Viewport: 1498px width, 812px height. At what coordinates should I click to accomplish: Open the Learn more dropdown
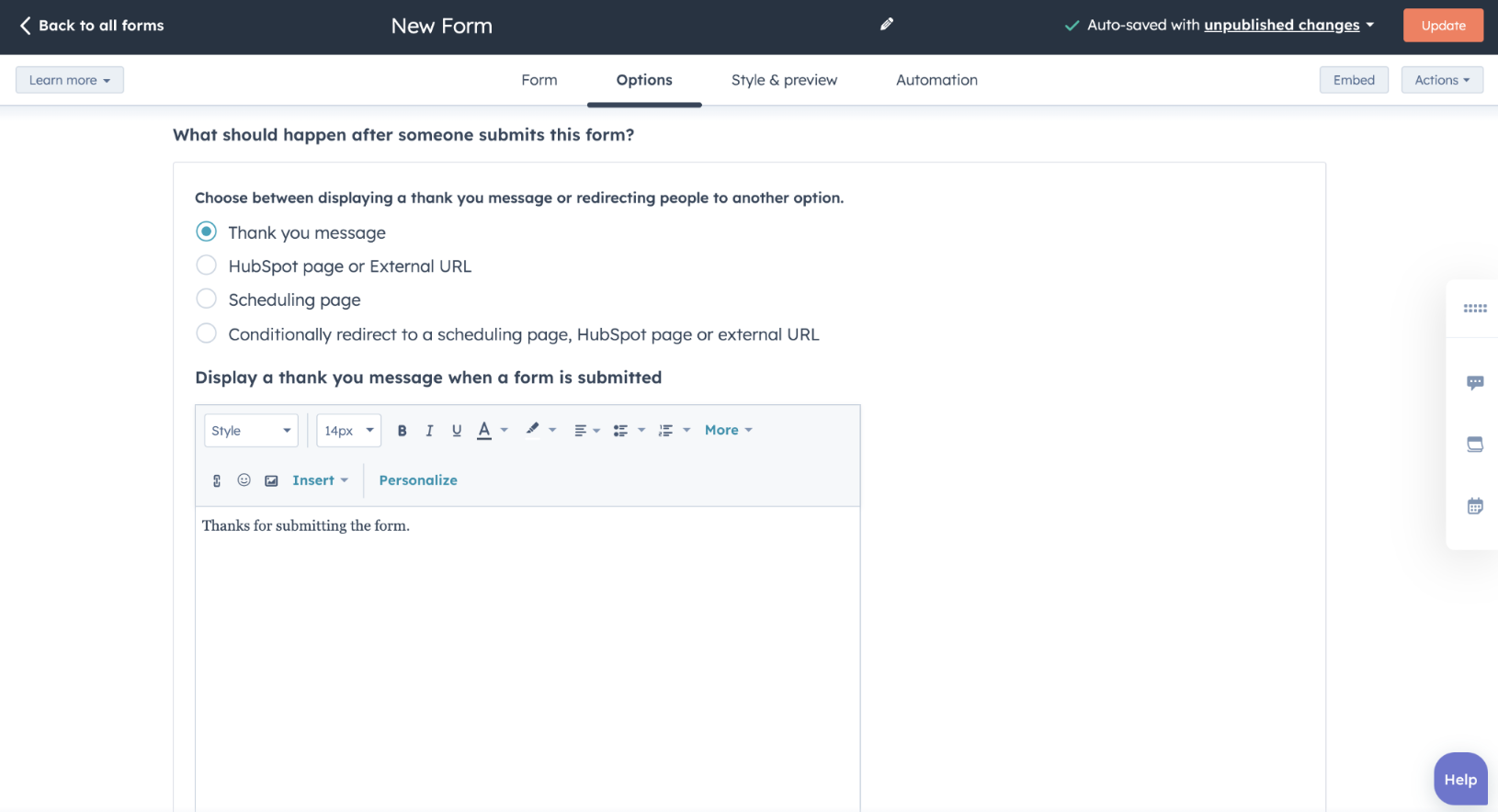pyautogui.click(x=70, y=80)
